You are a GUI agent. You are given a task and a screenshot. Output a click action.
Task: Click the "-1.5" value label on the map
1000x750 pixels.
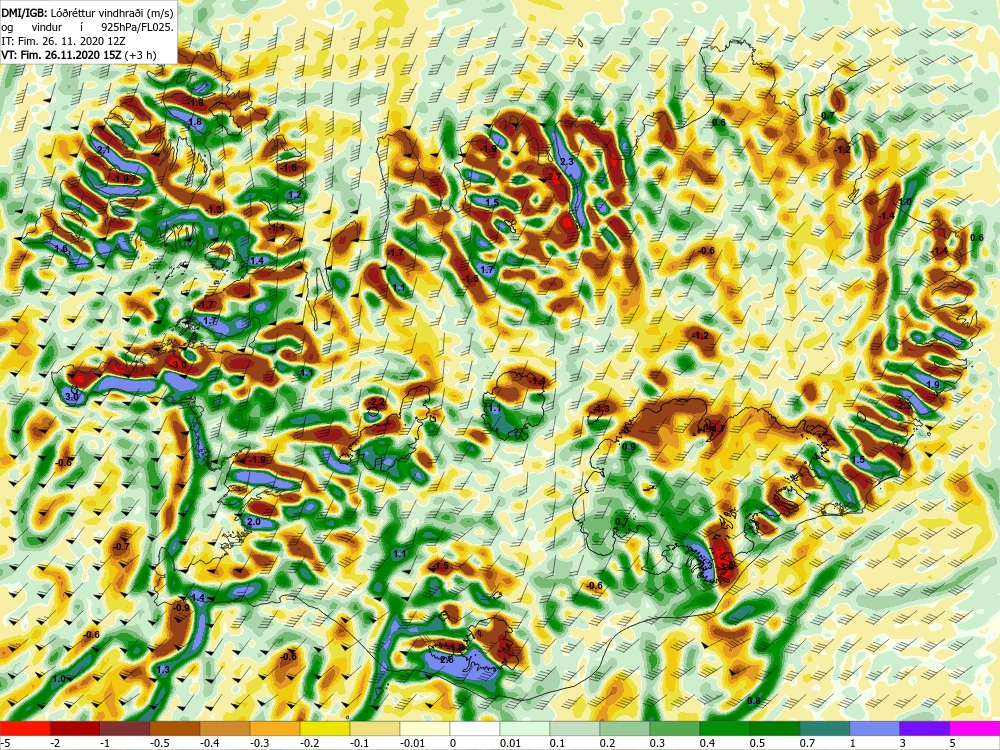click(x=441, y=566)
